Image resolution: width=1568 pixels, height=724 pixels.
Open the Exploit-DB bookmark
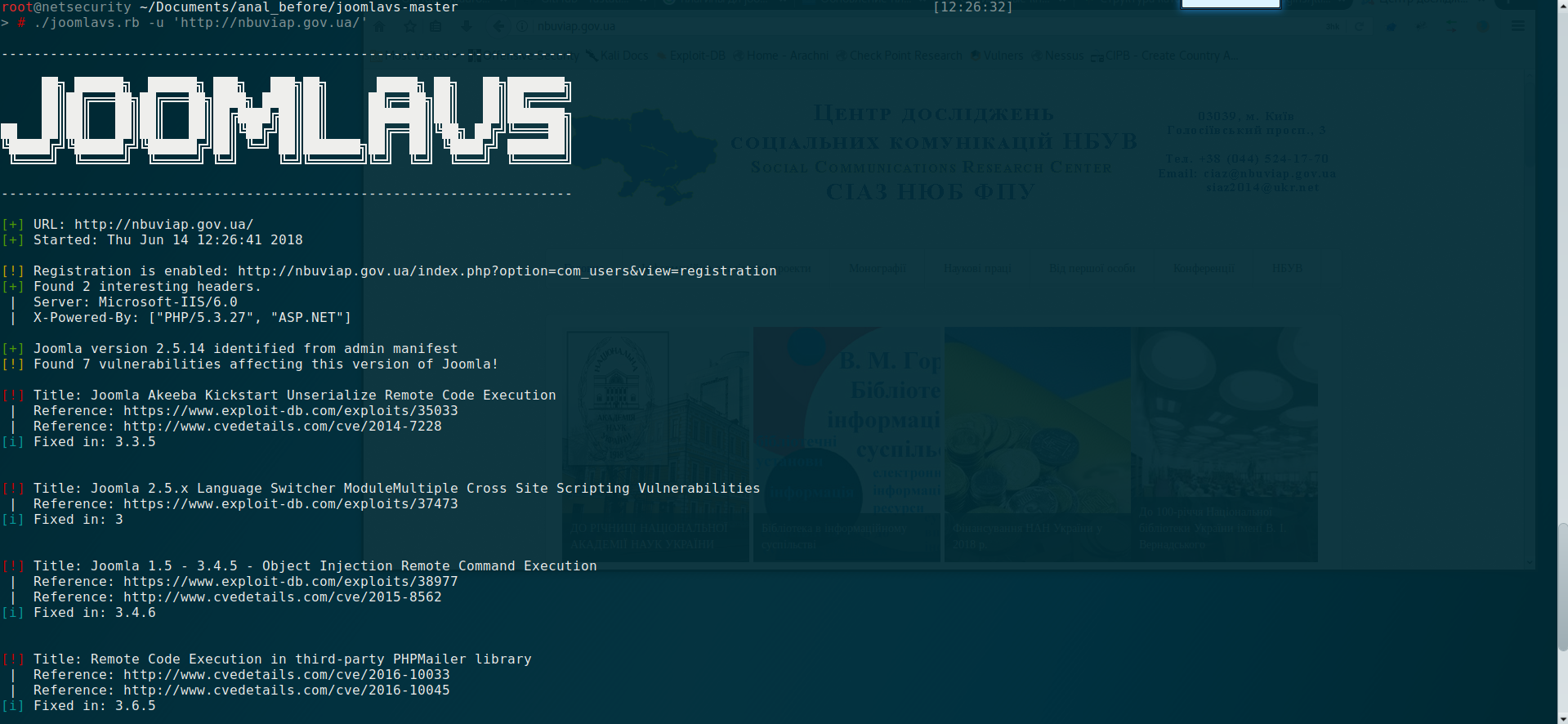pyautogui.click(x=691, y=56)
